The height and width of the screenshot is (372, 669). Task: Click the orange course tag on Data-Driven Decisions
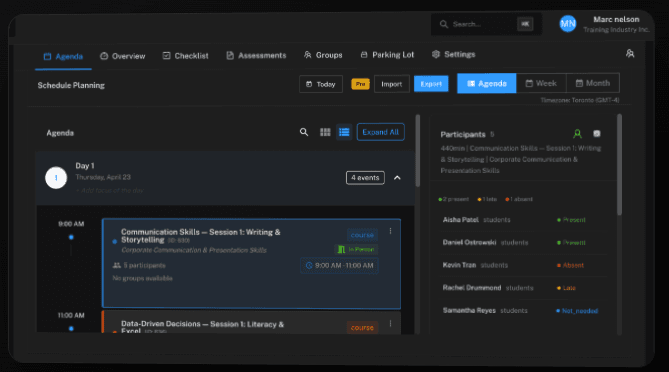click(x=362, y=328)
